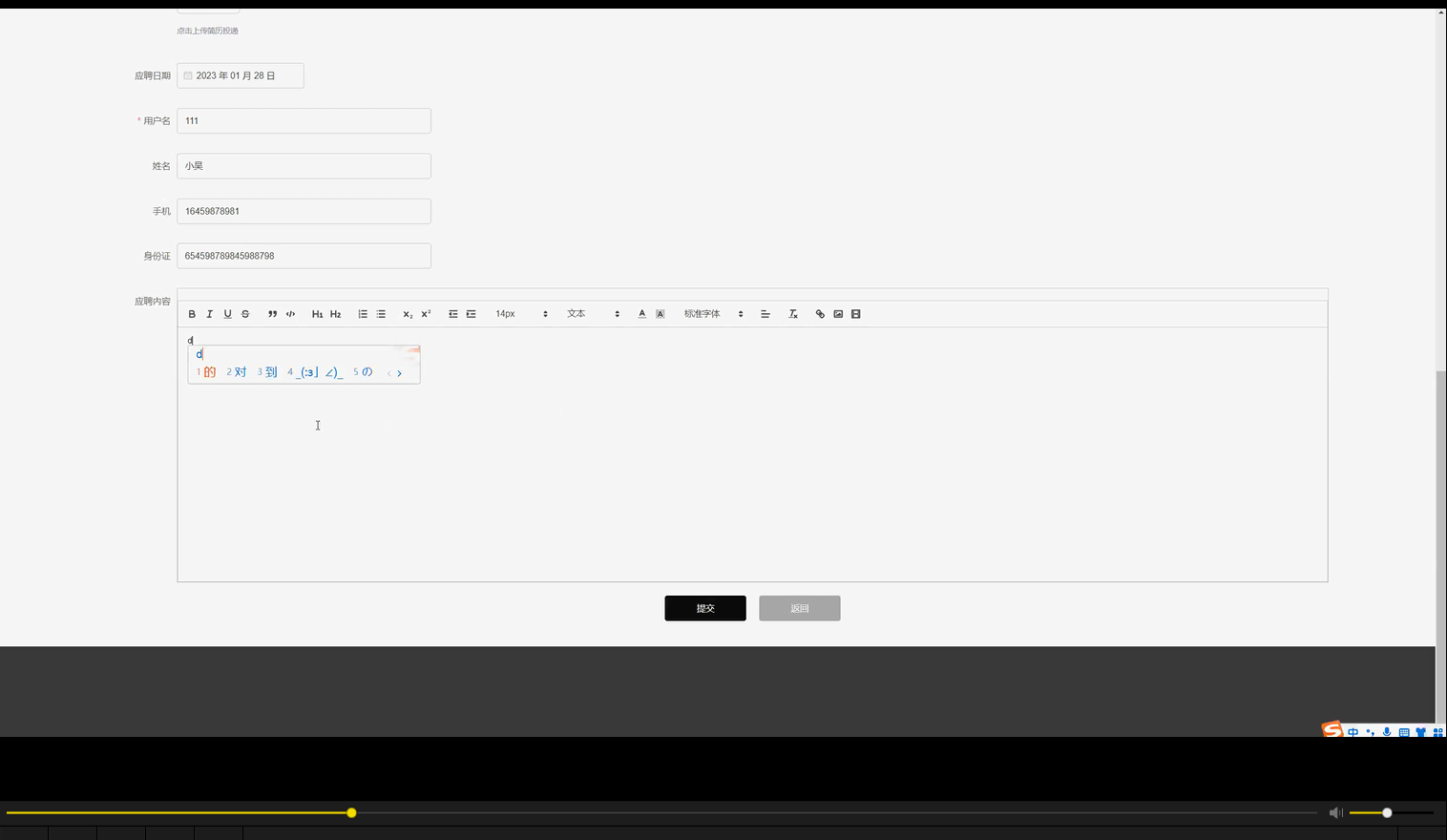Screen dimensions: 1447x840
Task: Click inside the 应聘内容 rich text area
Action: coord(752,454)
